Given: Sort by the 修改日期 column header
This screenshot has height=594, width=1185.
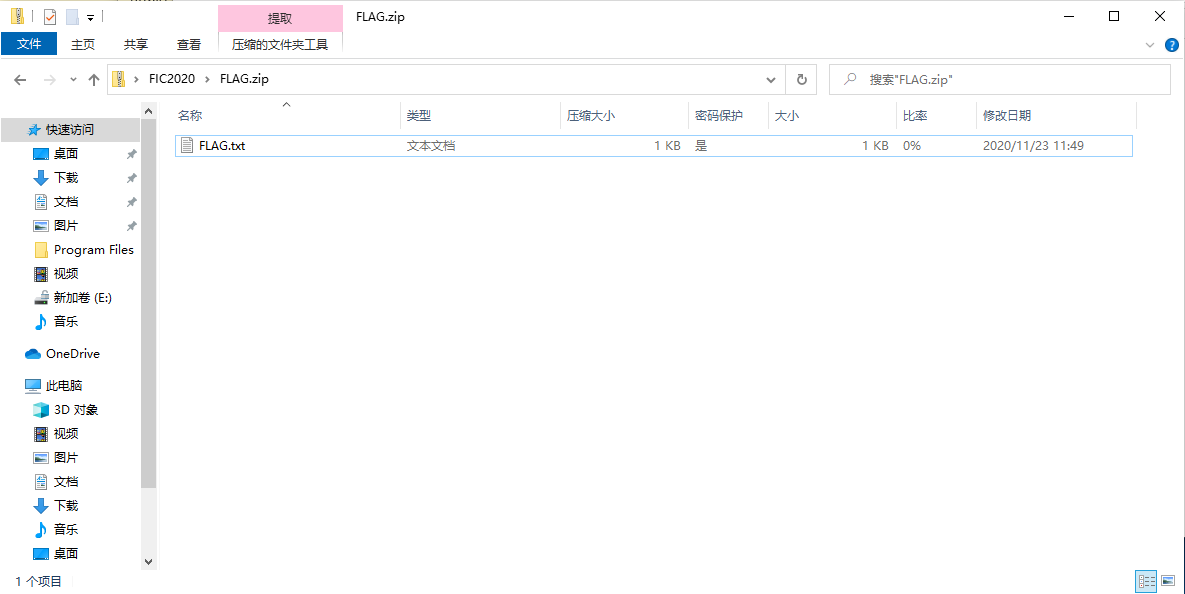Looking at the screenshot, I should (x=1006, y=116).
